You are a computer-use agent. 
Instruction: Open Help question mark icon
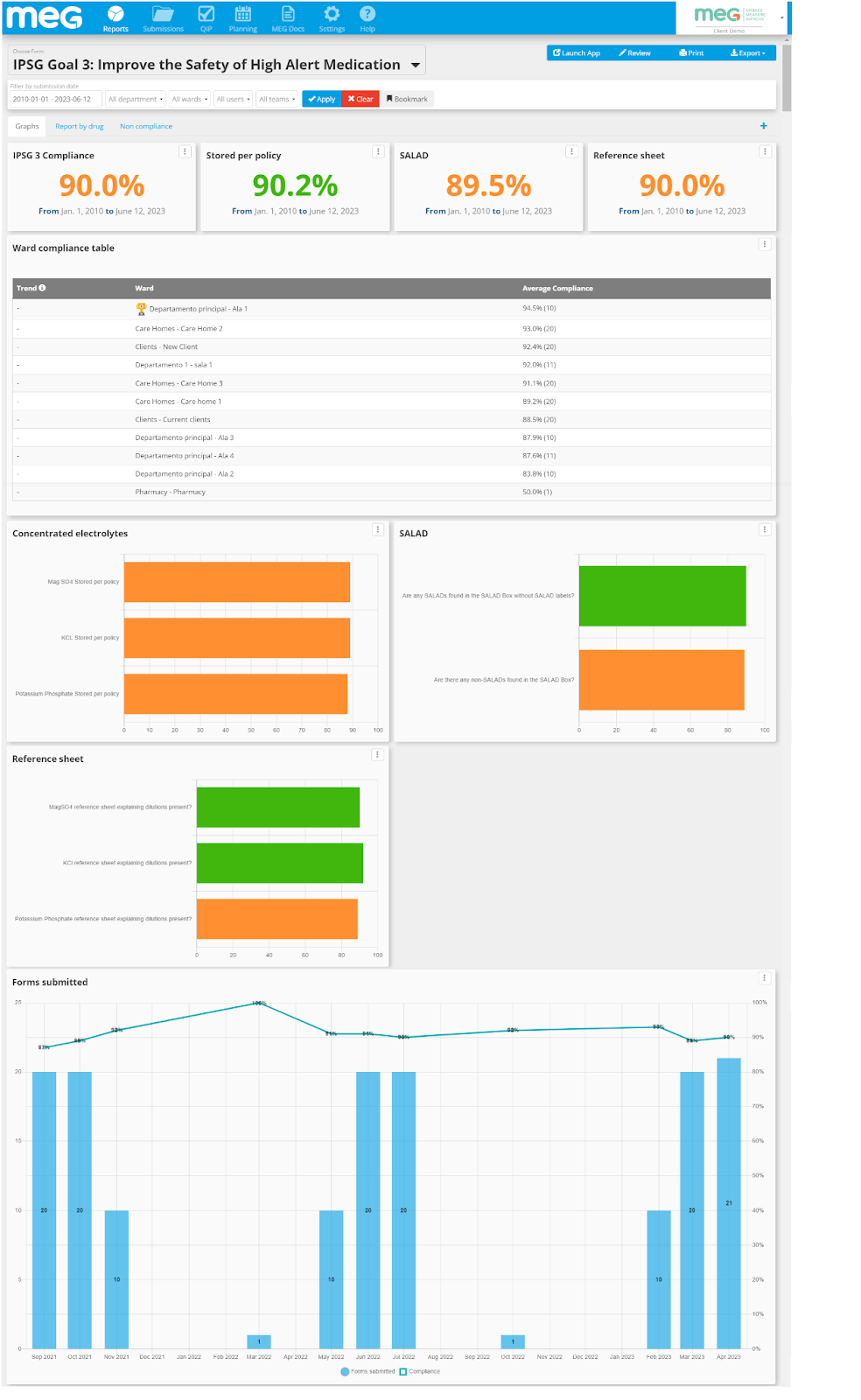pyautogui.click(x=367, y=14)
